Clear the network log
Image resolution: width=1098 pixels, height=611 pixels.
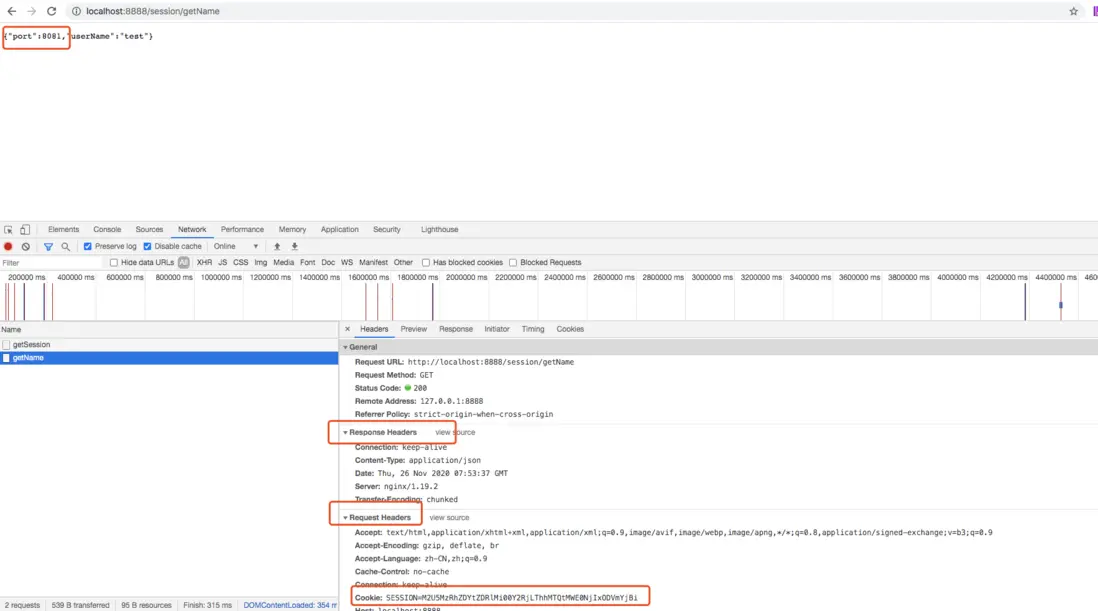point(26,246)
